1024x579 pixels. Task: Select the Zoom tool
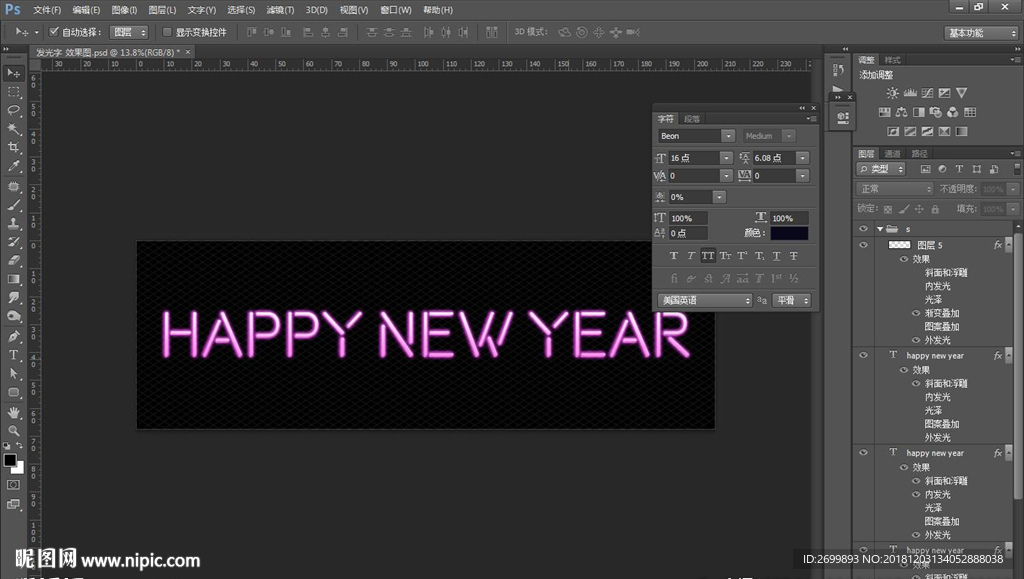[x=13, y=431]
